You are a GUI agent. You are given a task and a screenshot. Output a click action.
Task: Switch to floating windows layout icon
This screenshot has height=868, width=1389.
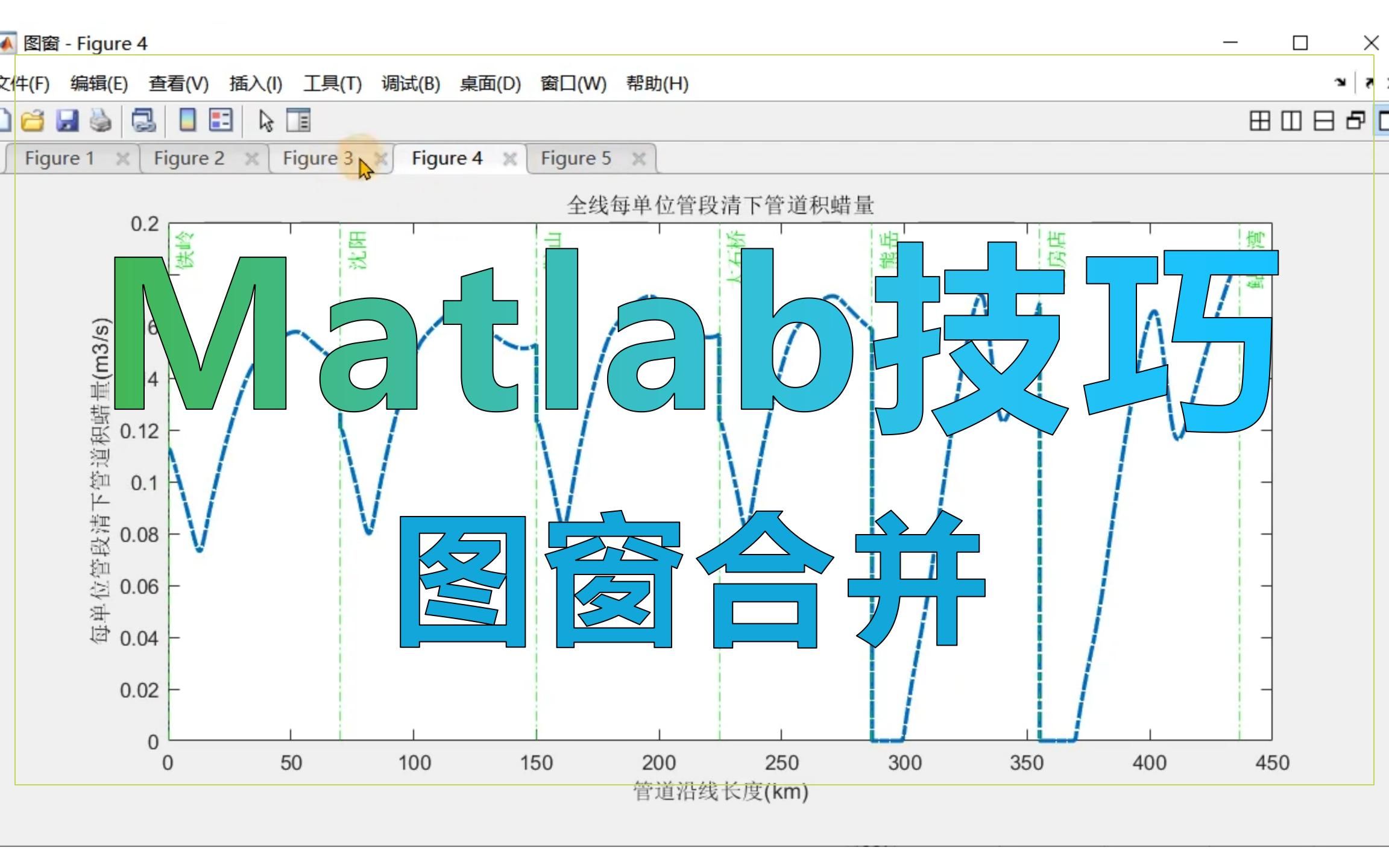pyautogui.click(x=1355, y=121)
